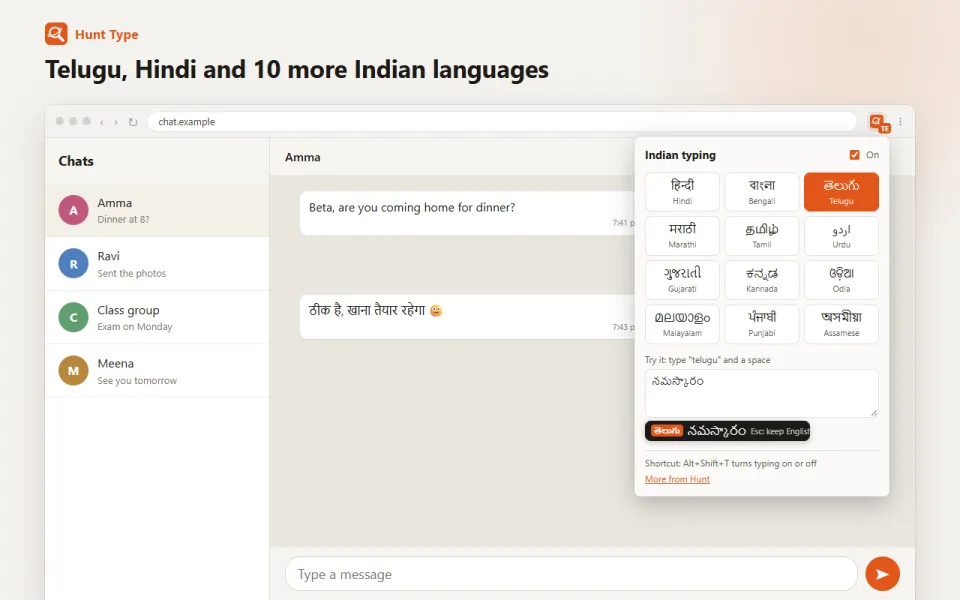Viewport: 960px width, 600px height.
Task: Open the More from Hunt link
Action: pyautogui.click(x=677, y=479)
